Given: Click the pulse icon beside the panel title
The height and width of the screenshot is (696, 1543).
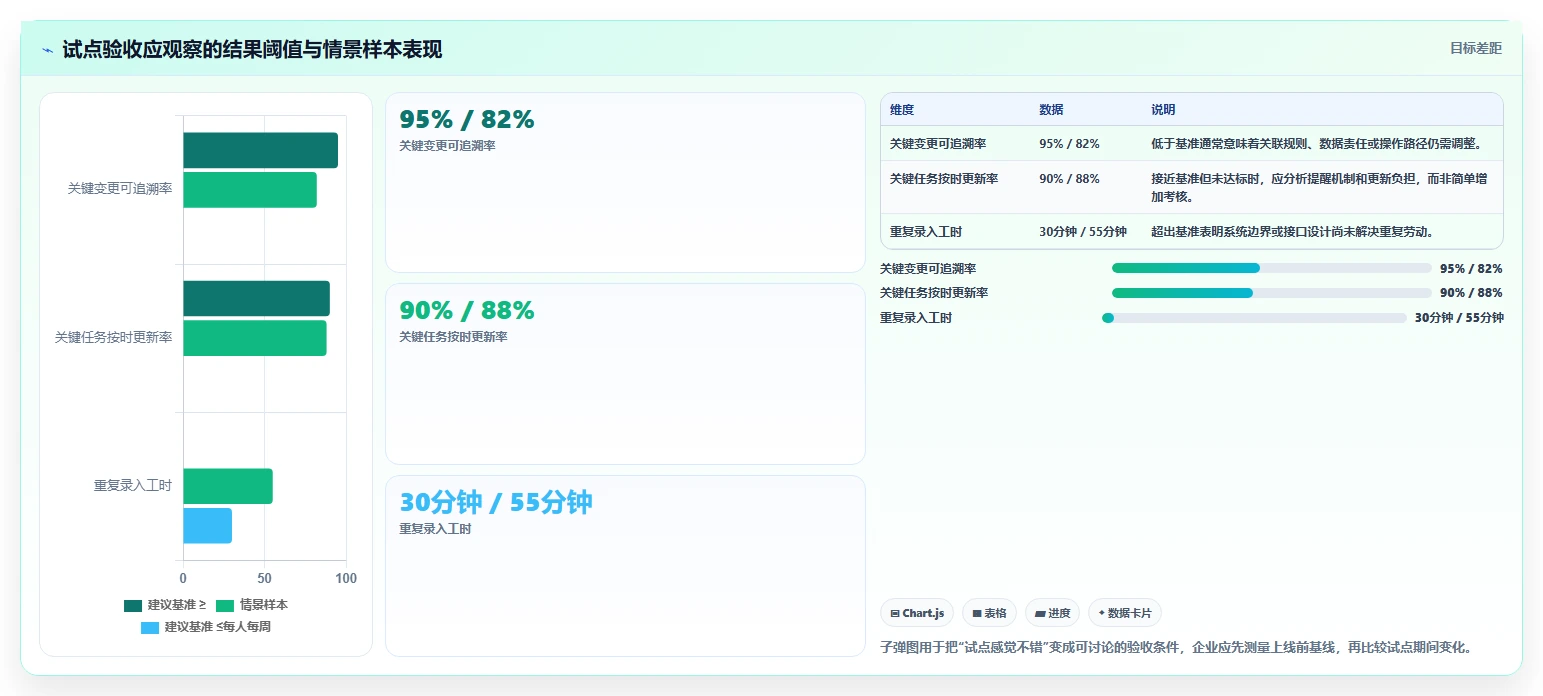Looking at the screenshot, I should (x=48, y=50).
